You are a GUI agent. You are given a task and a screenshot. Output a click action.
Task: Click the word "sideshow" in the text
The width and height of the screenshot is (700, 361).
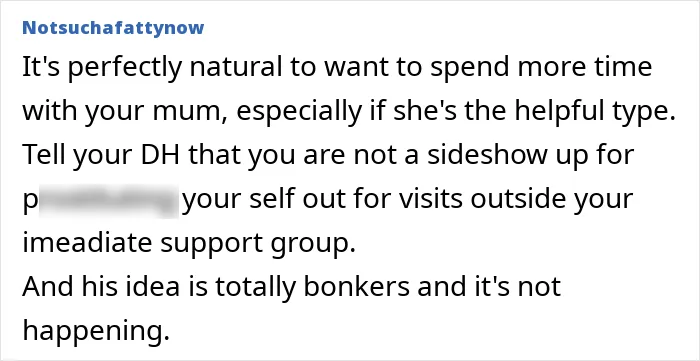(485, 154)
